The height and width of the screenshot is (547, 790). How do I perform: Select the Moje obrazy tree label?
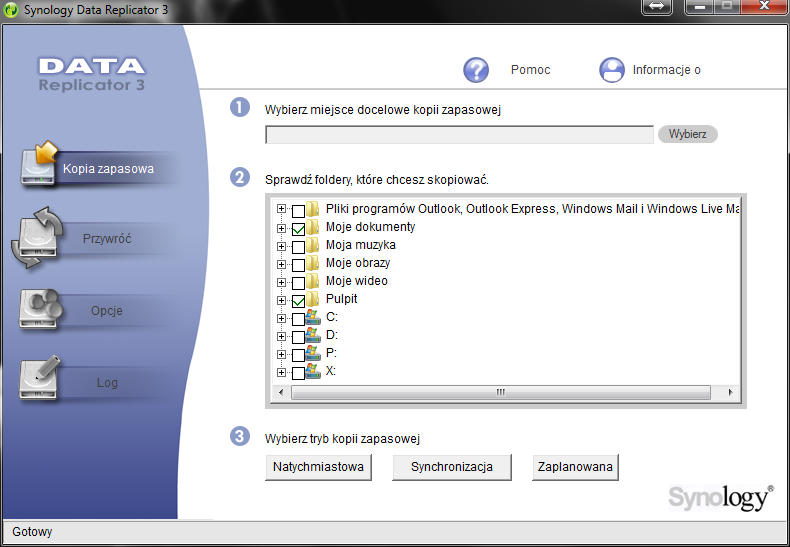(x=358, y=263)
